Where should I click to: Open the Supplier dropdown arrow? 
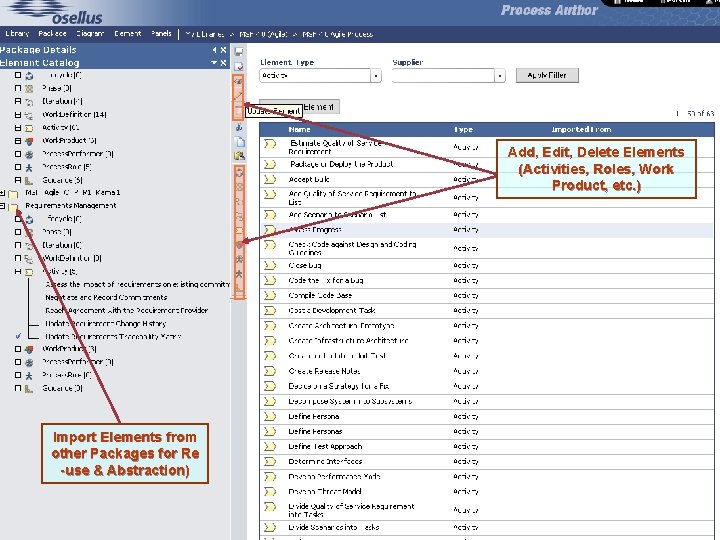500,76
